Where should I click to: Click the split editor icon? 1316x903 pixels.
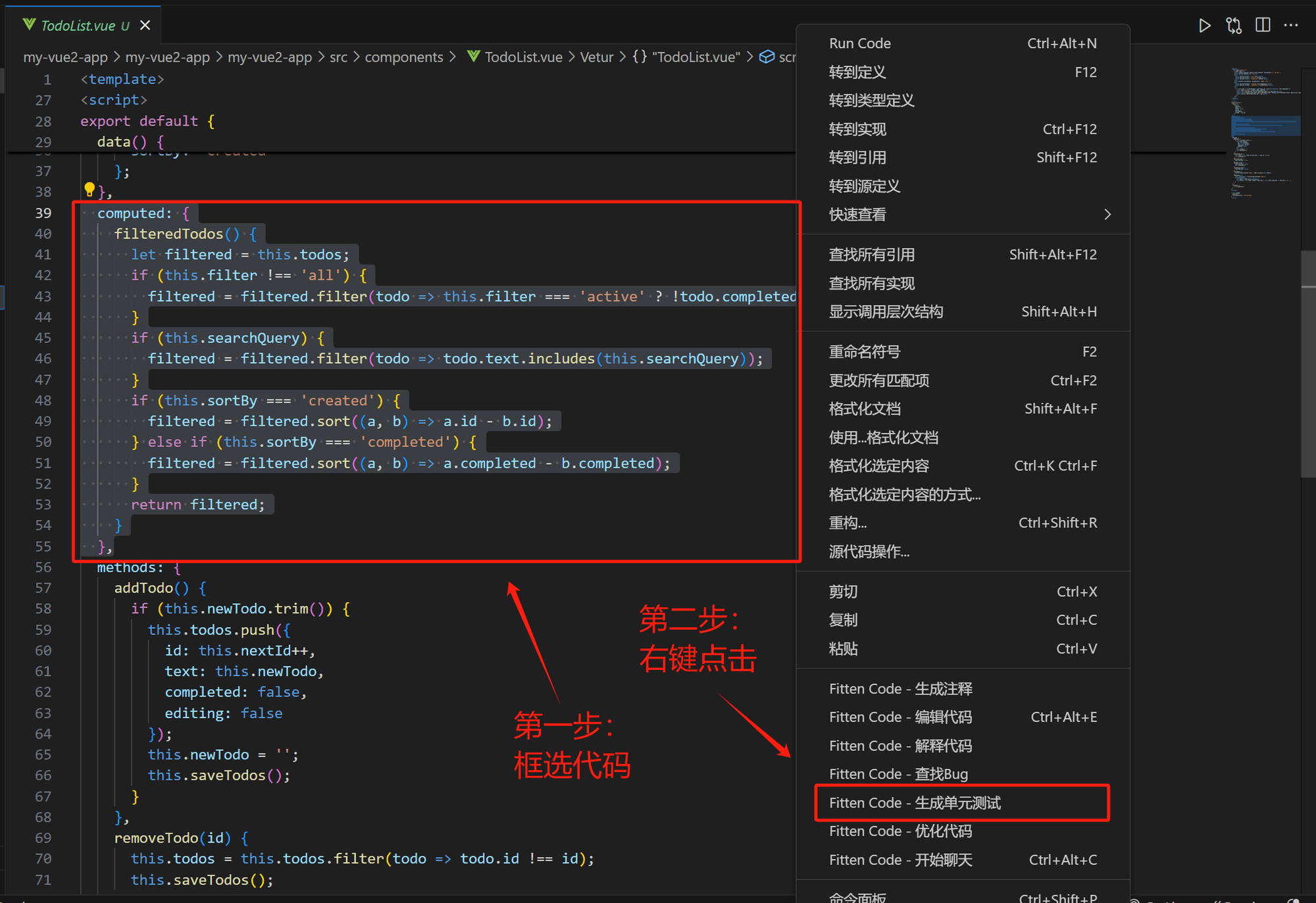1263,25
